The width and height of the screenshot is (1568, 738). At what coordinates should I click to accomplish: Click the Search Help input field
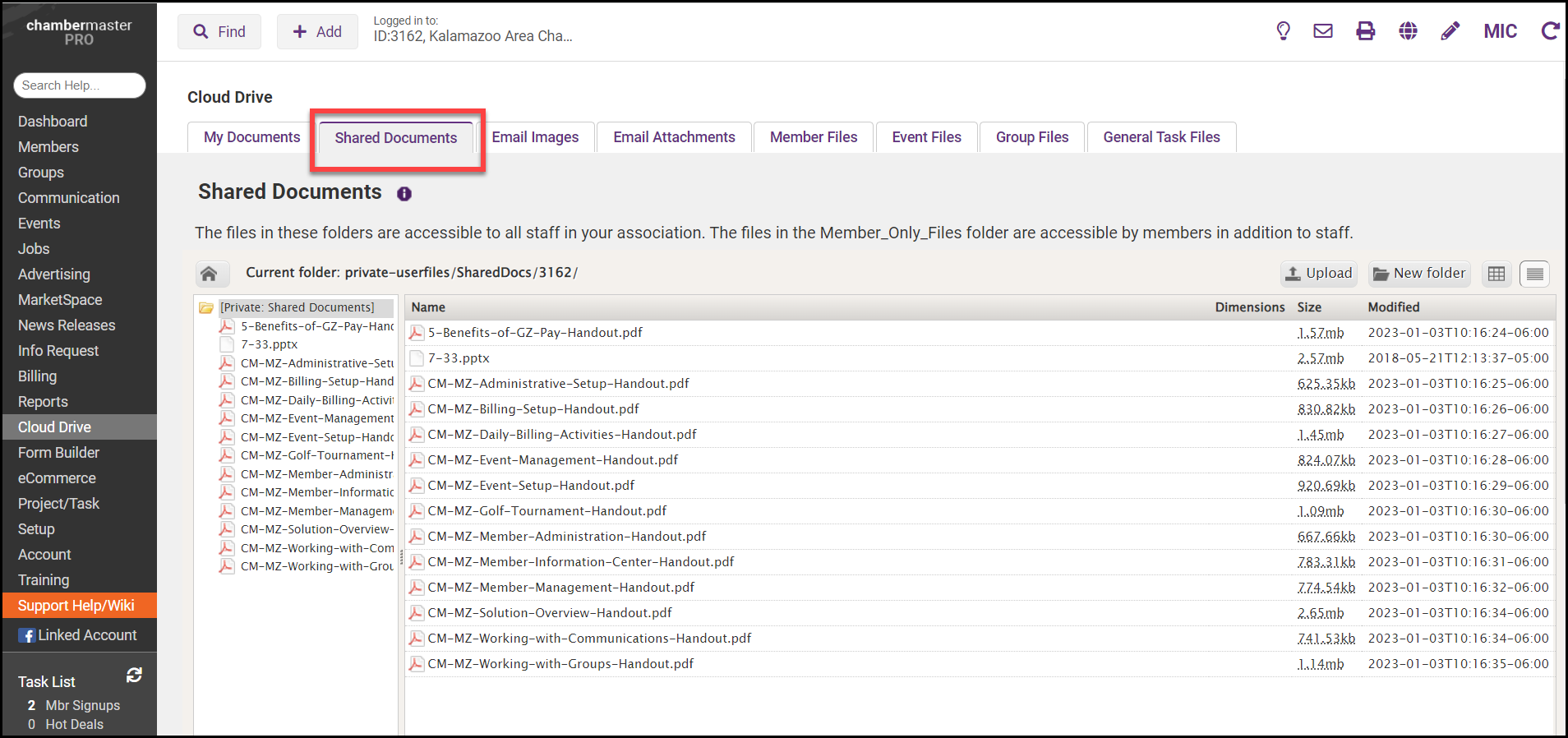click(80, 85)
